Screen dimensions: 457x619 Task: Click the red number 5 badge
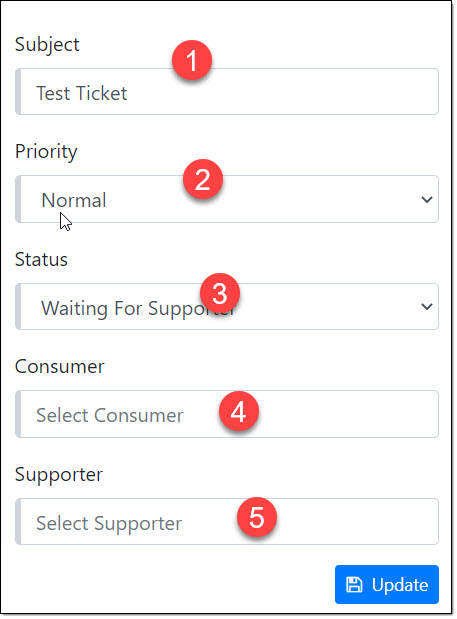(257, 517)
